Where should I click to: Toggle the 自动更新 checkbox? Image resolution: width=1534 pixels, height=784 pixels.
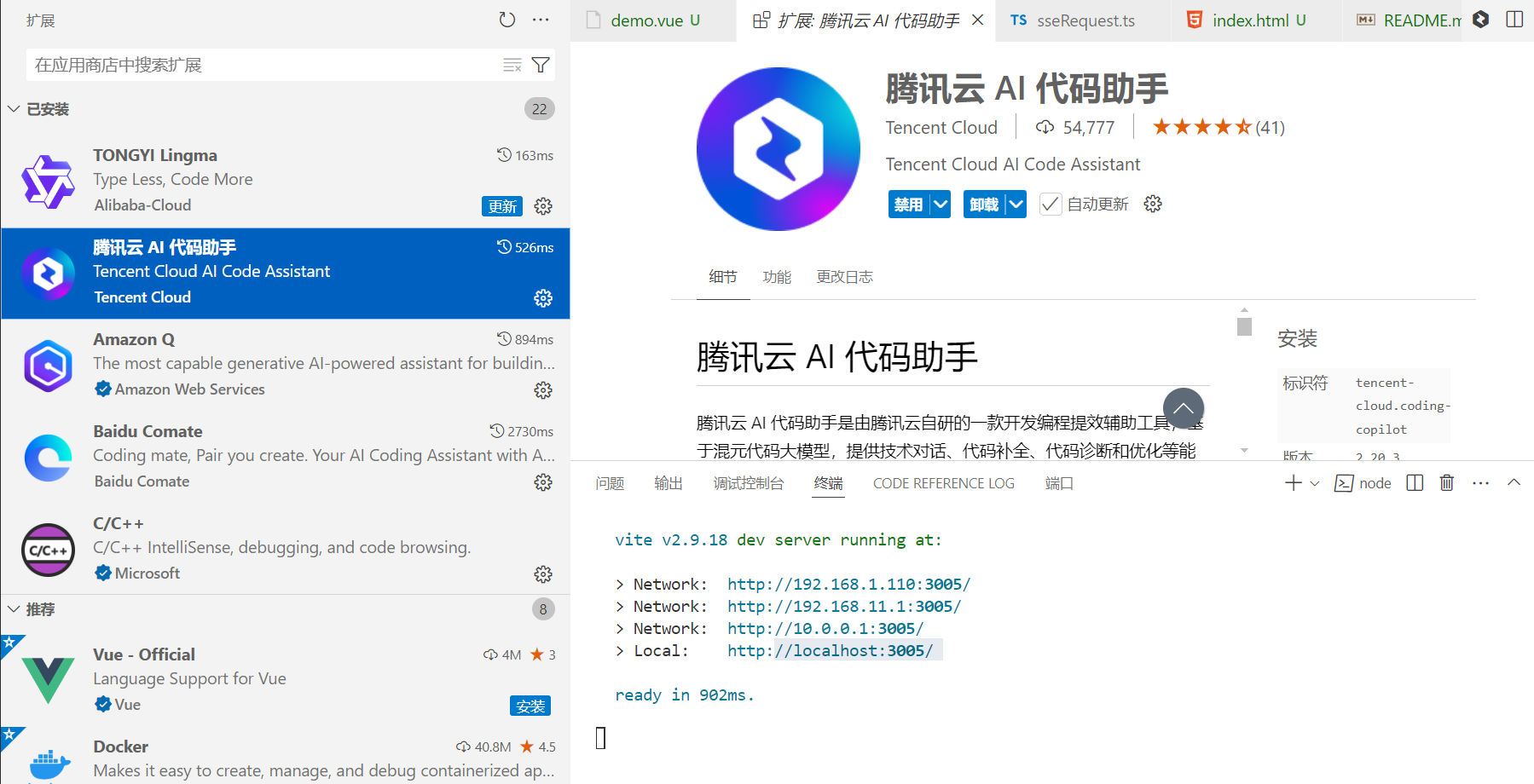tap(1051, 205)
